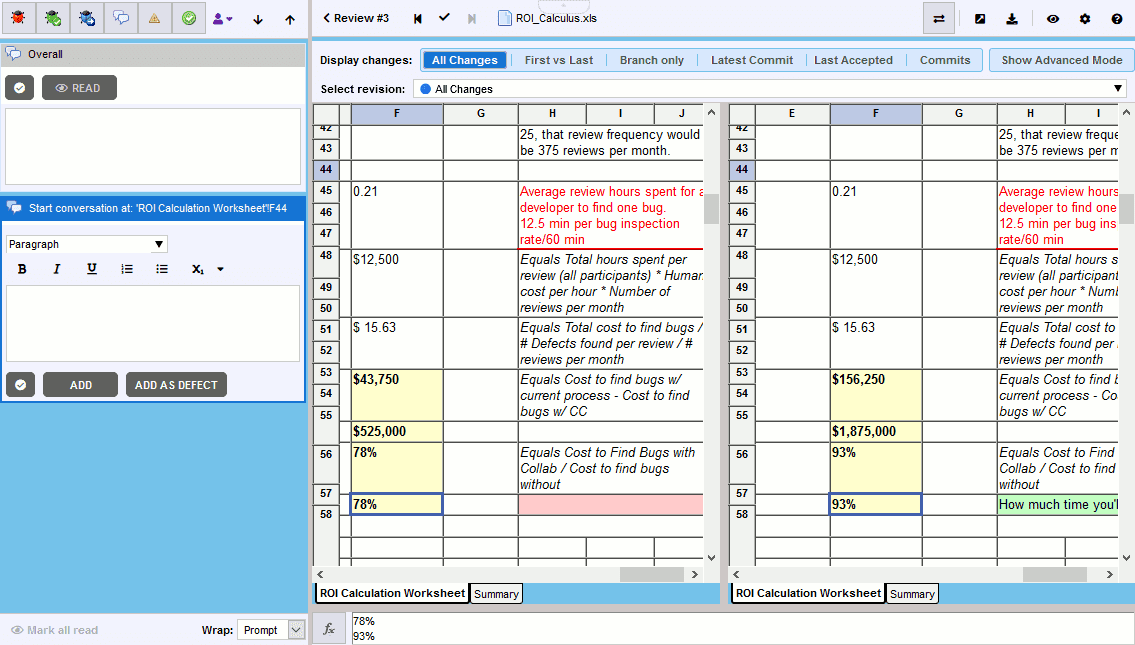Open the Select revision dropdown
Screen dimensions: 1135x645
coord(1118,88)
